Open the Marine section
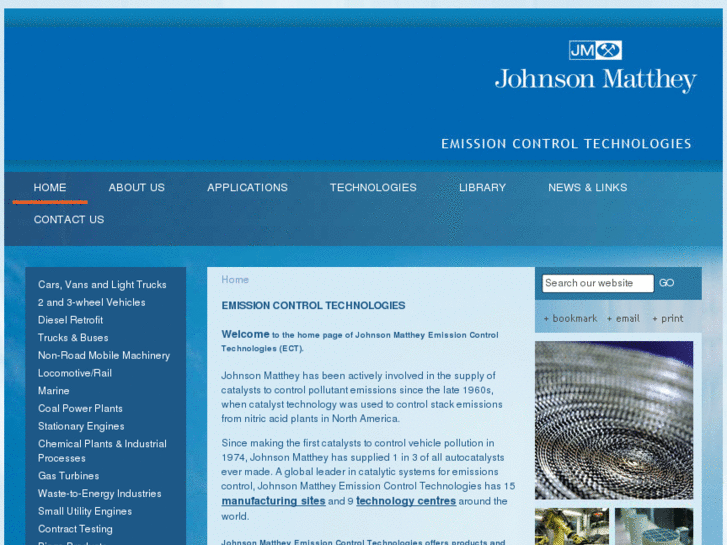Image resolution: width=727 pixels, height=545 pixels. [54, 391]
